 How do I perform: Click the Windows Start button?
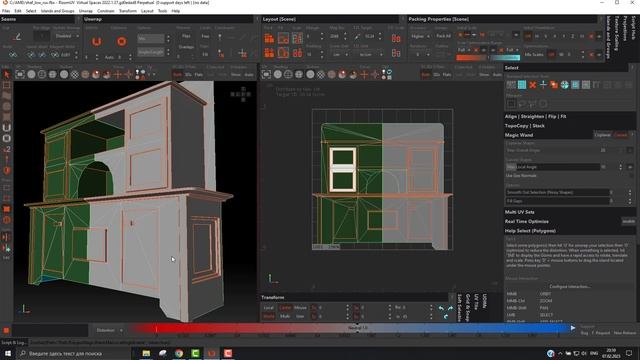pos(8,353)
